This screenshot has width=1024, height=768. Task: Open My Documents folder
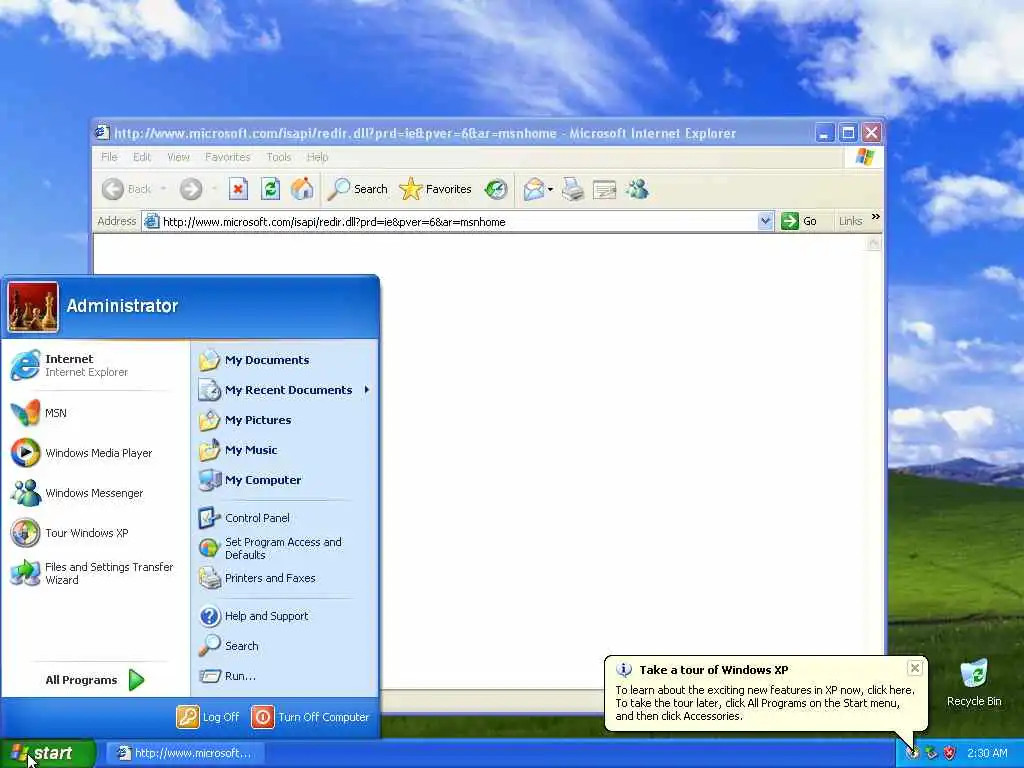pyautogui.click(x=285, y=360)
